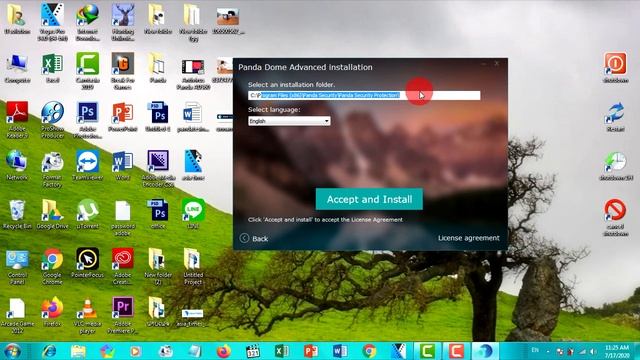The image size is (640, 360).
Task: Open the Select language dropdown
Action: click(289, 121)
